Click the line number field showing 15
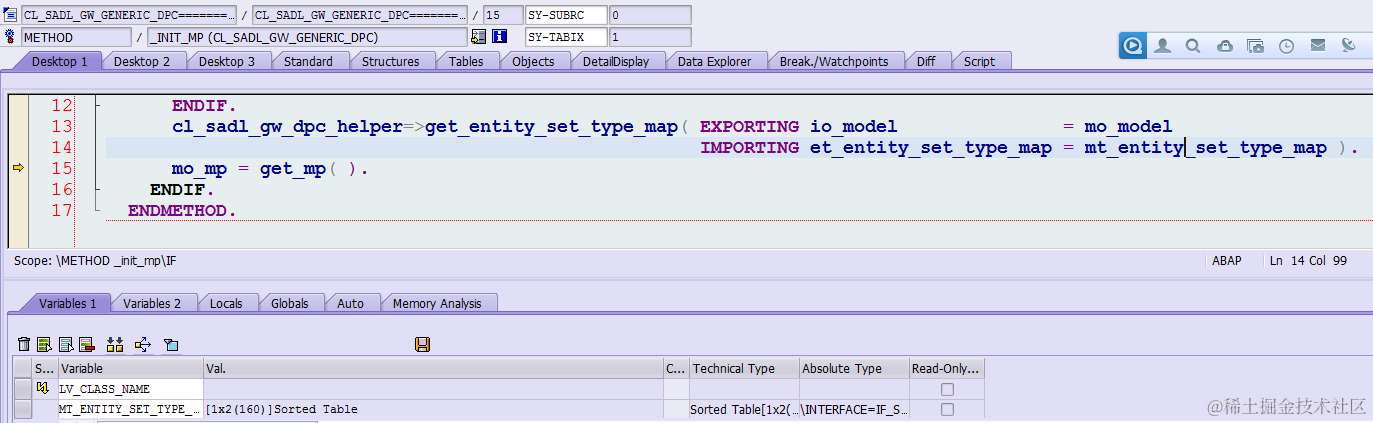The height and width of the screenshot is (423, 1373). (503, 15)
